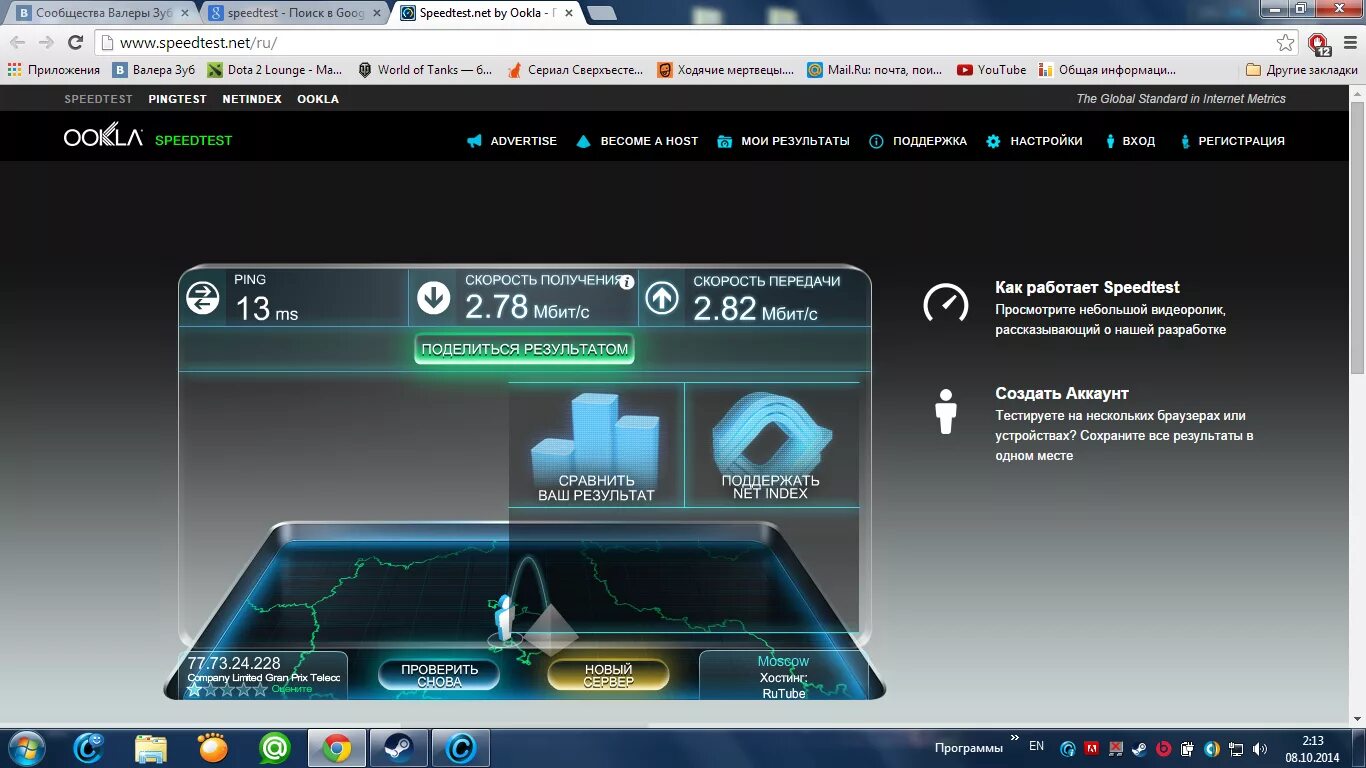1366x768 pixels.
Task: Click the Оцените rate link
Action: (292, 689)
